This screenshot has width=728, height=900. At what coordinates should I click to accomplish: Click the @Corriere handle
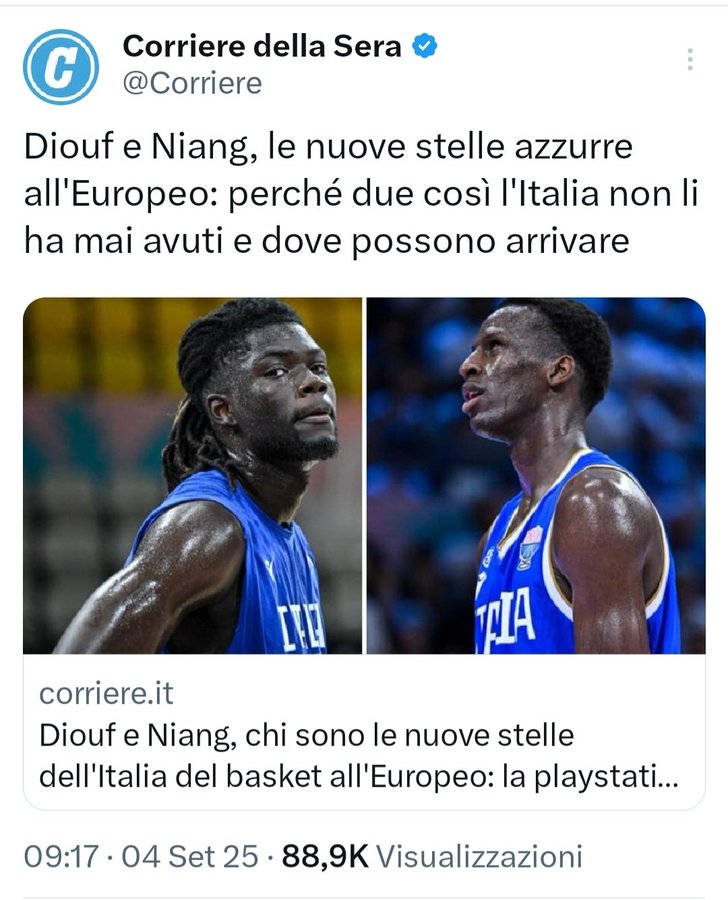192,83
